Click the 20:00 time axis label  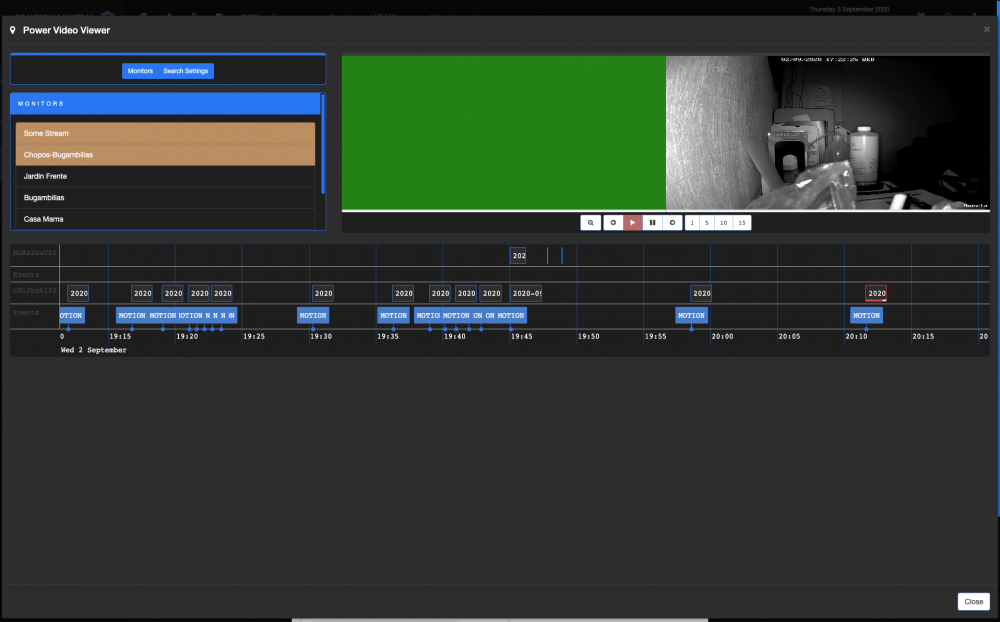click(x=722, y=337)
